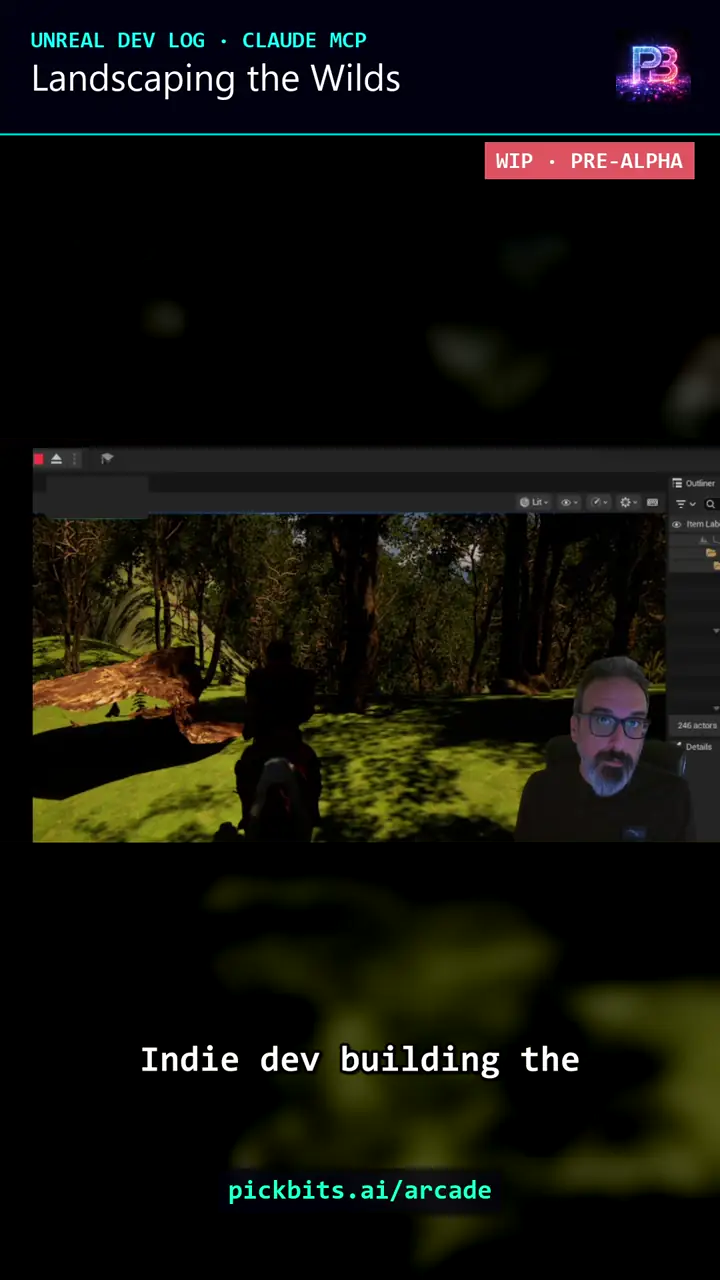Click the WIP · PRE-ALPHA badge
This screenshot has height=1280, width=720.
(x=589, y=161)
